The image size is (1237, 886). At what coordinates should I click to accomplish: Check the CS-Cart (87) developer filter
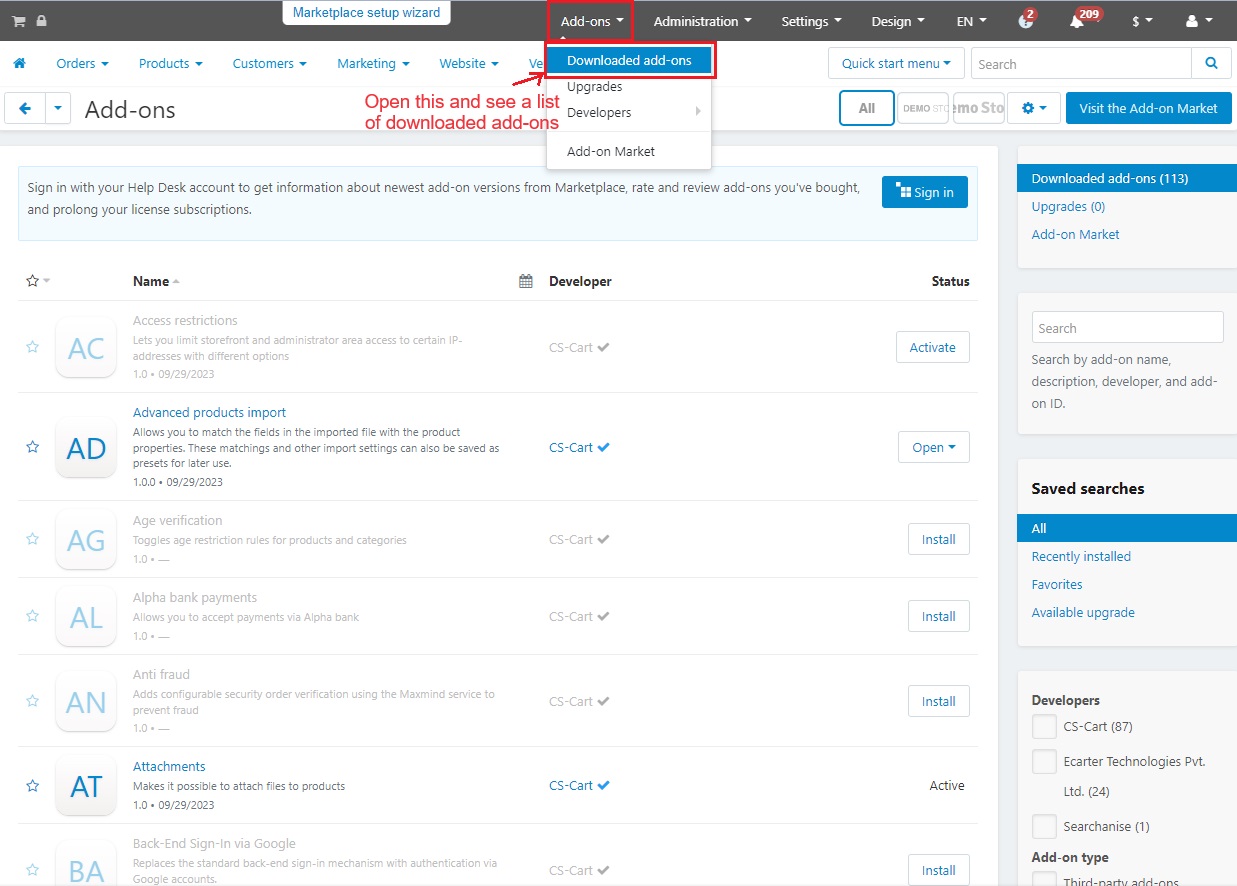pos(1044,726)
